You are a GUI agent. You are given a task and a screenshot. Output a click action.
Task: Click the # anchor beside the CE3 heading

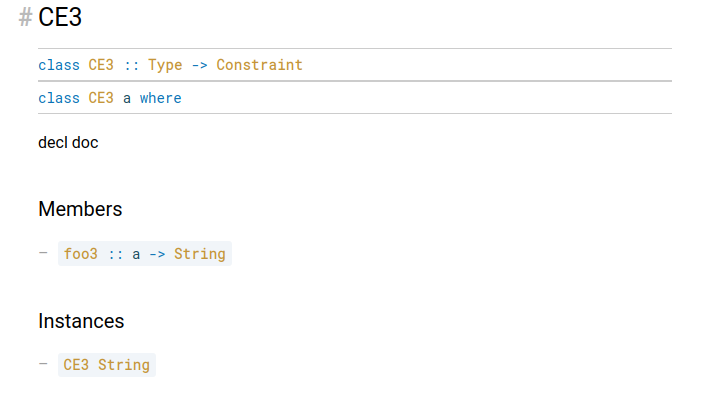(25, 18)
